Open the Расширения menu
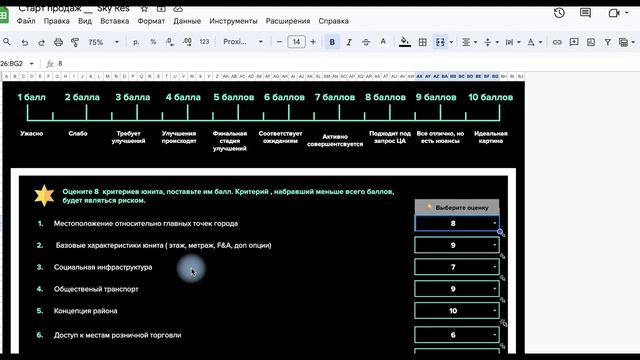 [x=288, y=21]
